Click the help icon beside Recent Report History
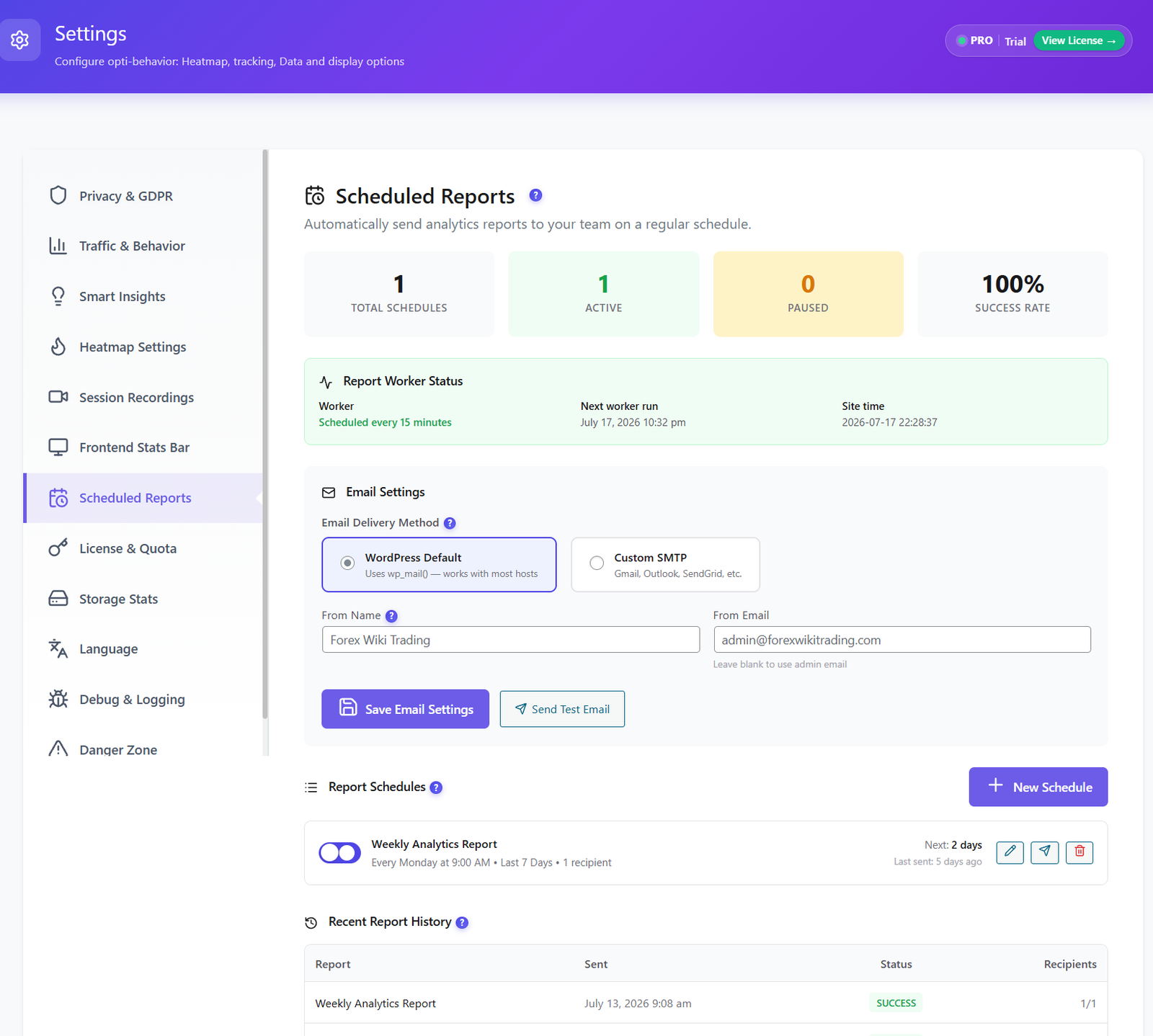 (462, 922)
